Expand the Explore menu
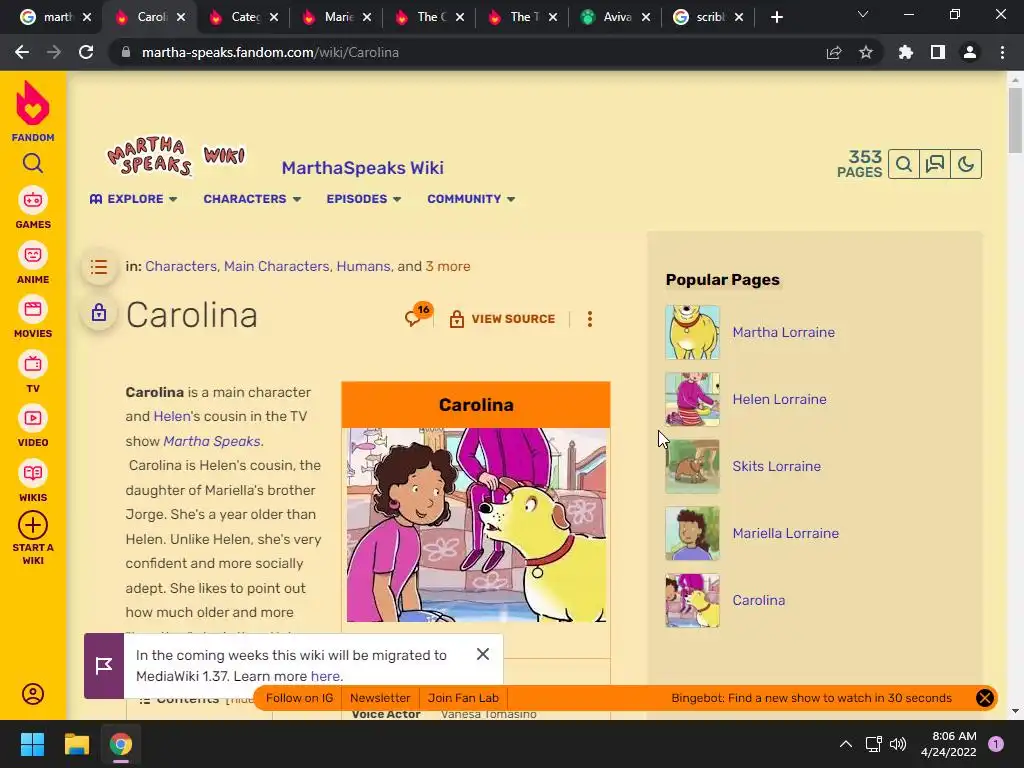This screenshot has width=1024, height=768. (133, 199)
